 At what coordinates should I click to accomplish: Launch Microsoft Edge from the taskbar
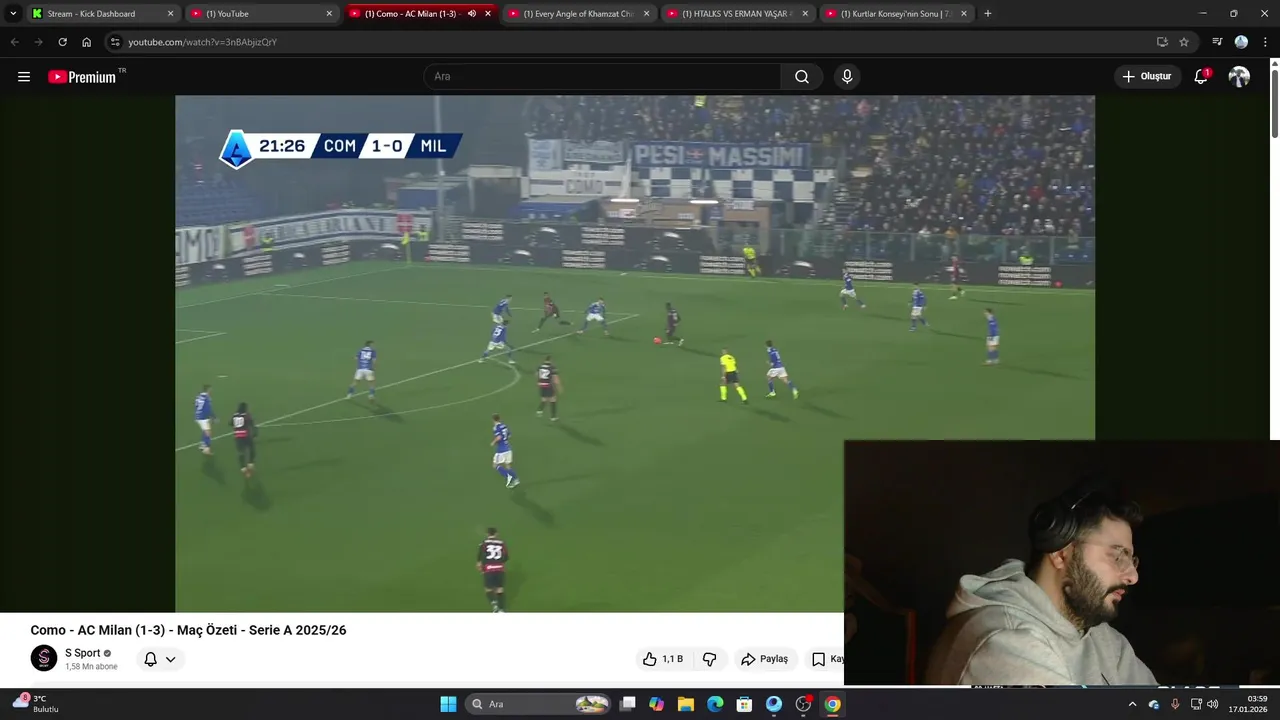pos(715,704)
